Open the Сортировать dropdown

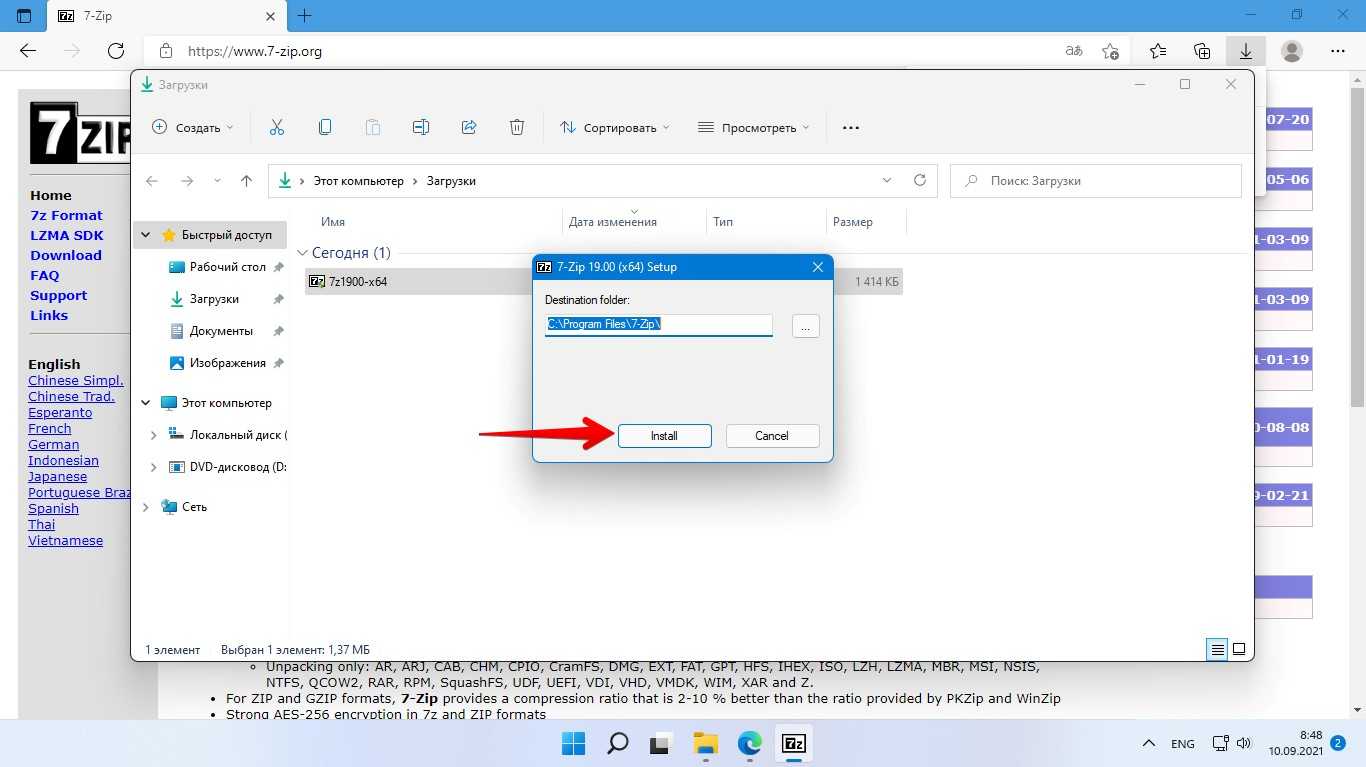point(615,128)
